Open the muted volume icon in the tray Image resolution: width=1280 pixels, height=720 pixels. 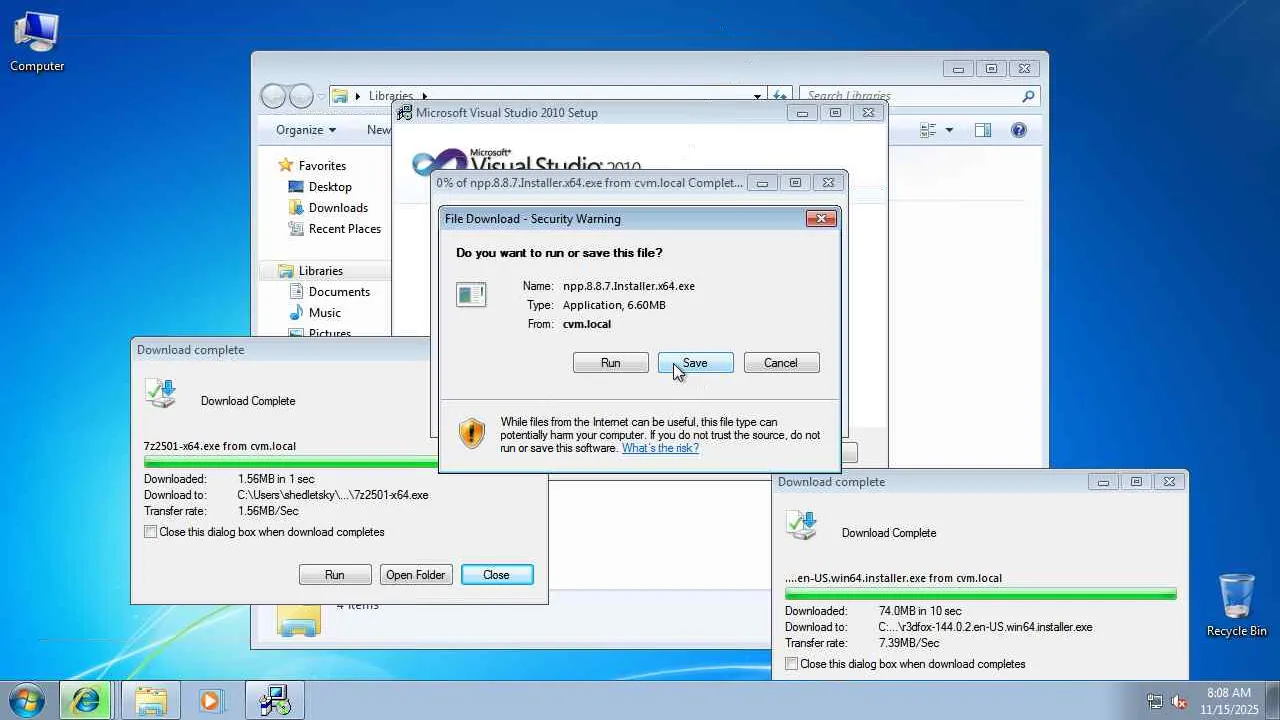[x=1179, y=701]
